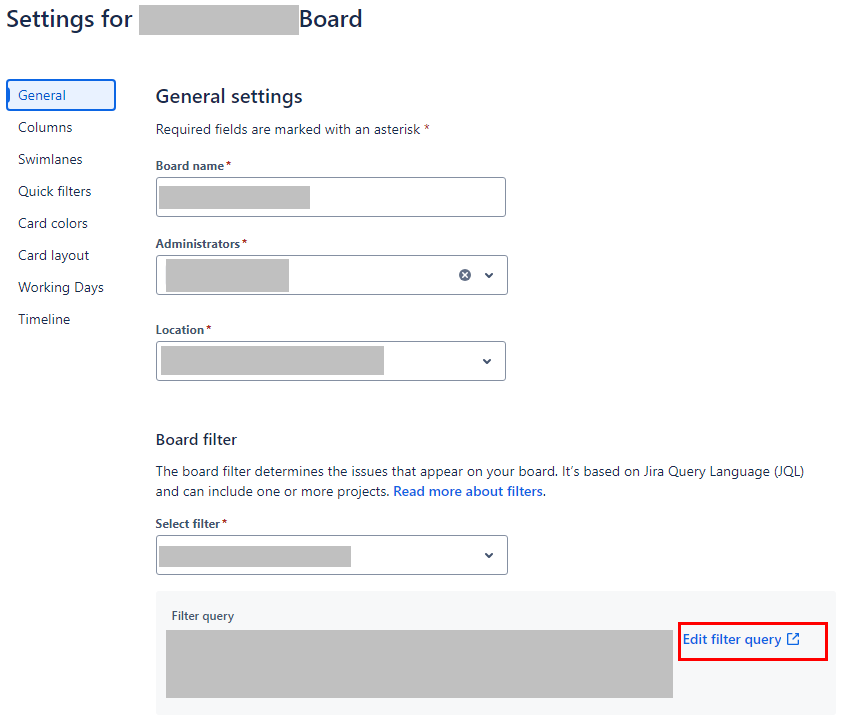Select the General settings tab
The image size is (855, 727).
tap(61, 95)
